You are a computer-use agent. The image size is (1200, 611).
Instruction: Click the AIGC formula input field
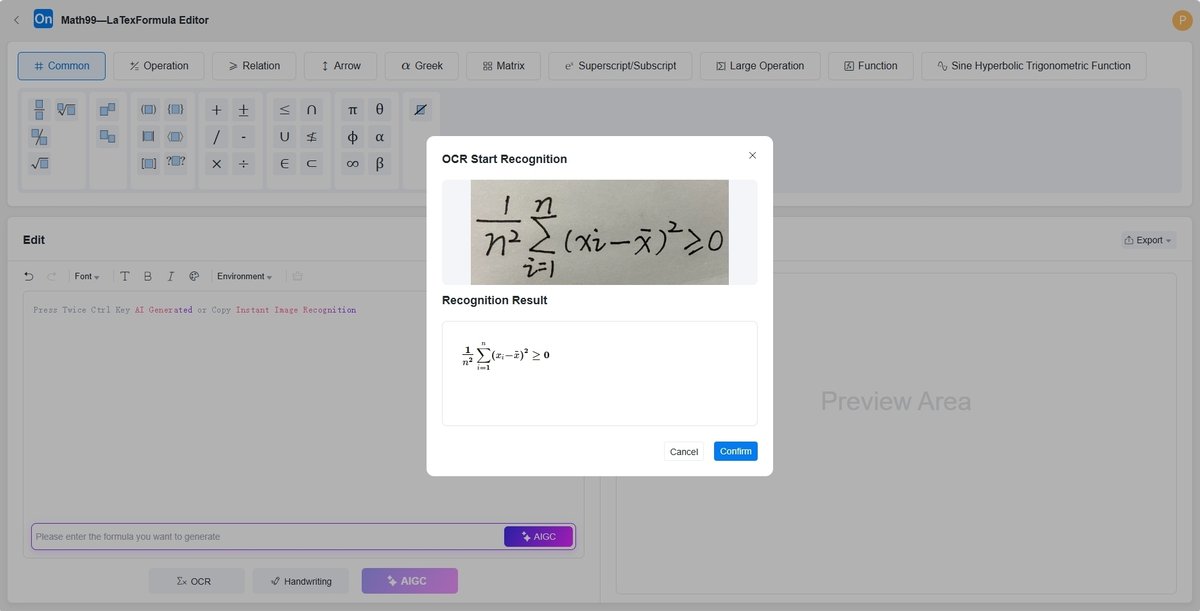click(260, 536)
